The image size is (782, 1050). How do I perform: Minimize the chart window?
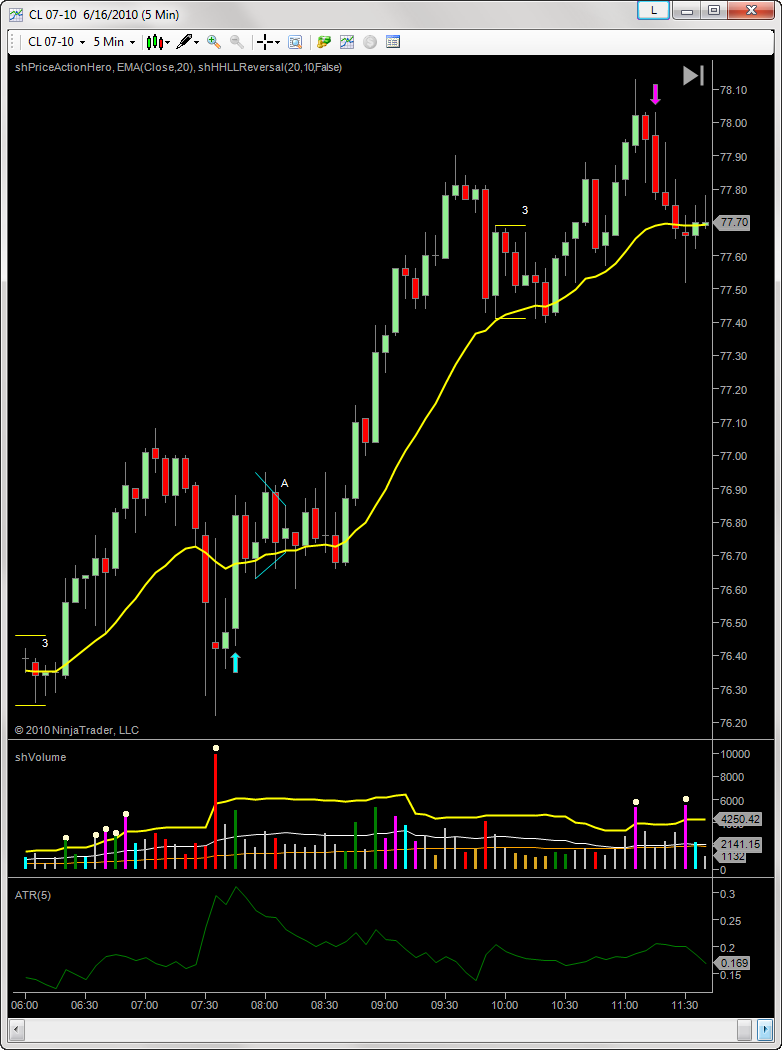(686, 10)
